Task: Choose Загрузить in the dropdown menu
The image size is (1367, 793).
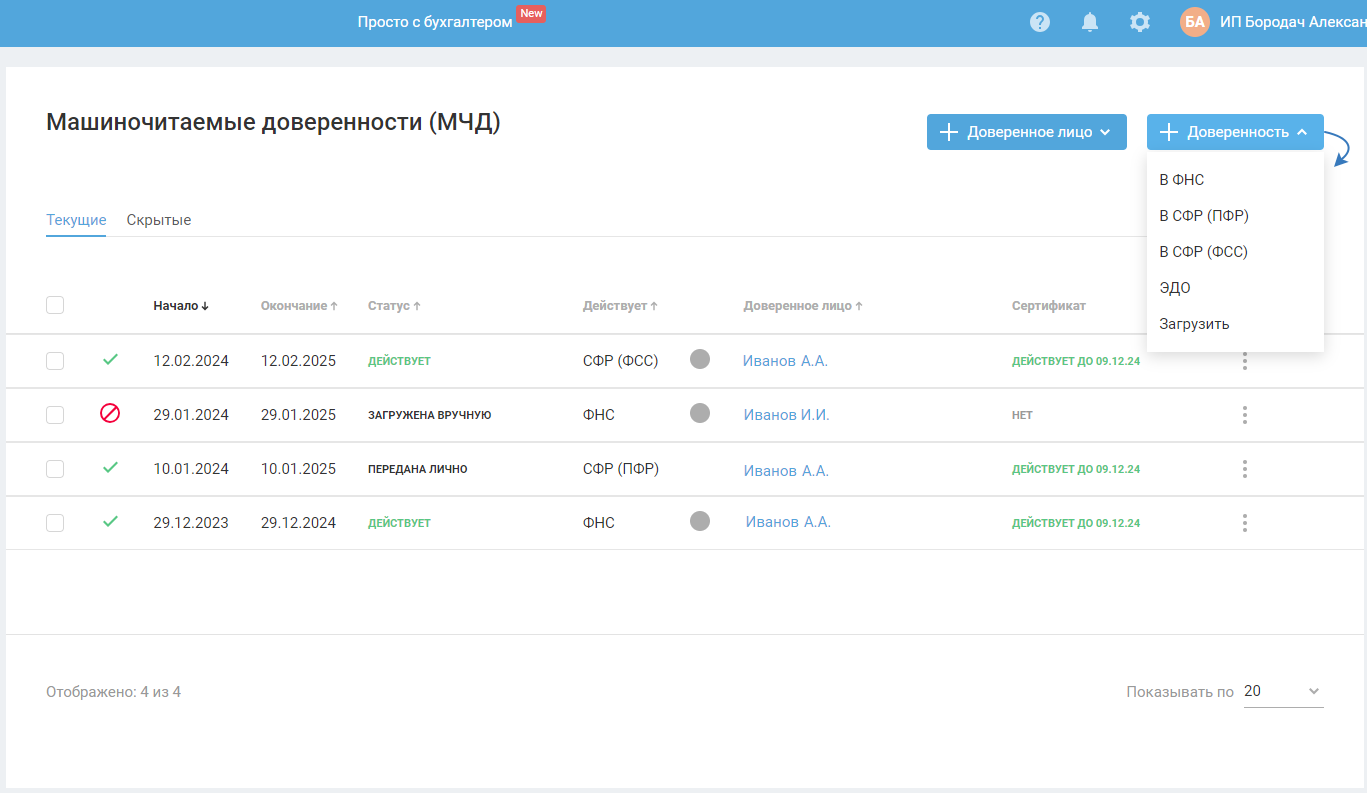Action: coord(1194,324)
